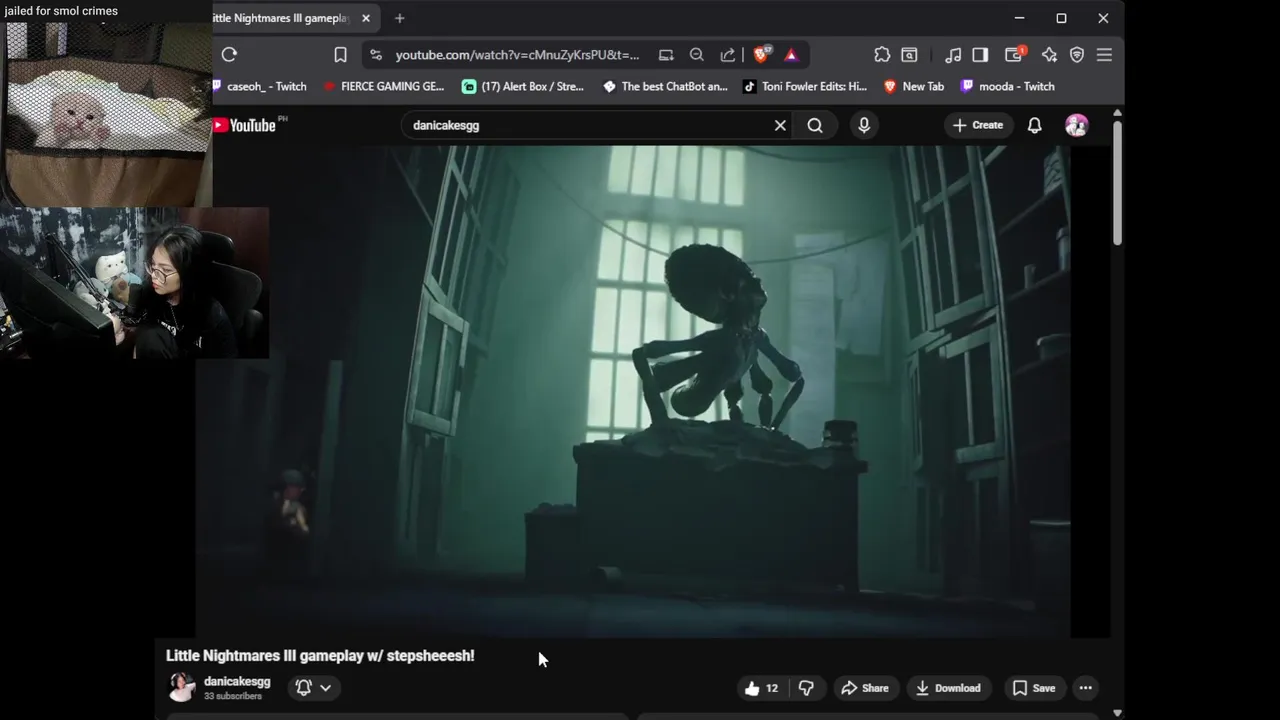The image size is (1280, 720).
Task: Open Brave Wallet icon with red badge
Action: click(x=1014, y=55)
